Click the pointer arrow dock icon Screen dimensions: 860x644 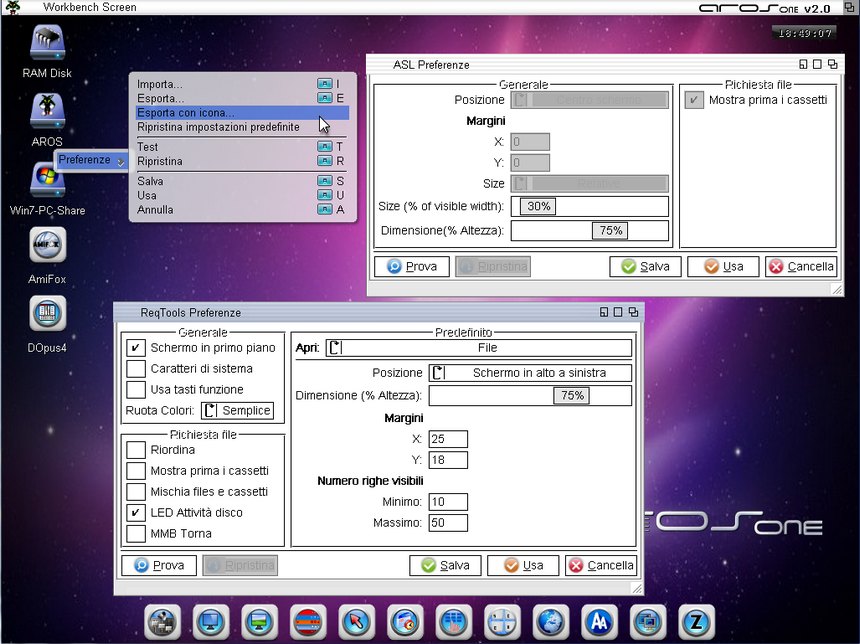[x=356, y=622]
